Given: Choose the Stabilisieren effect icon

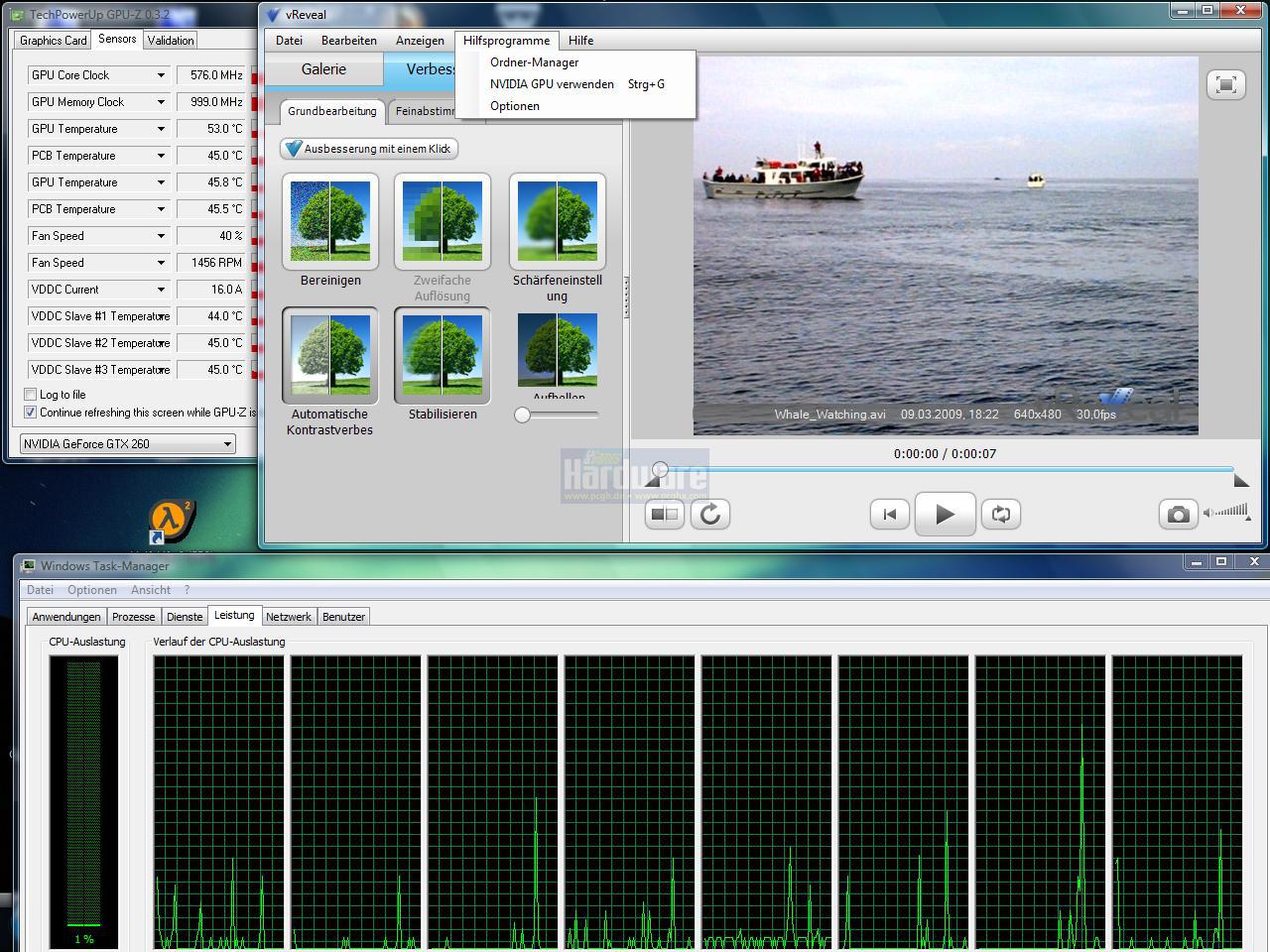Looking at the screenshot, I should tap(443, 355).
